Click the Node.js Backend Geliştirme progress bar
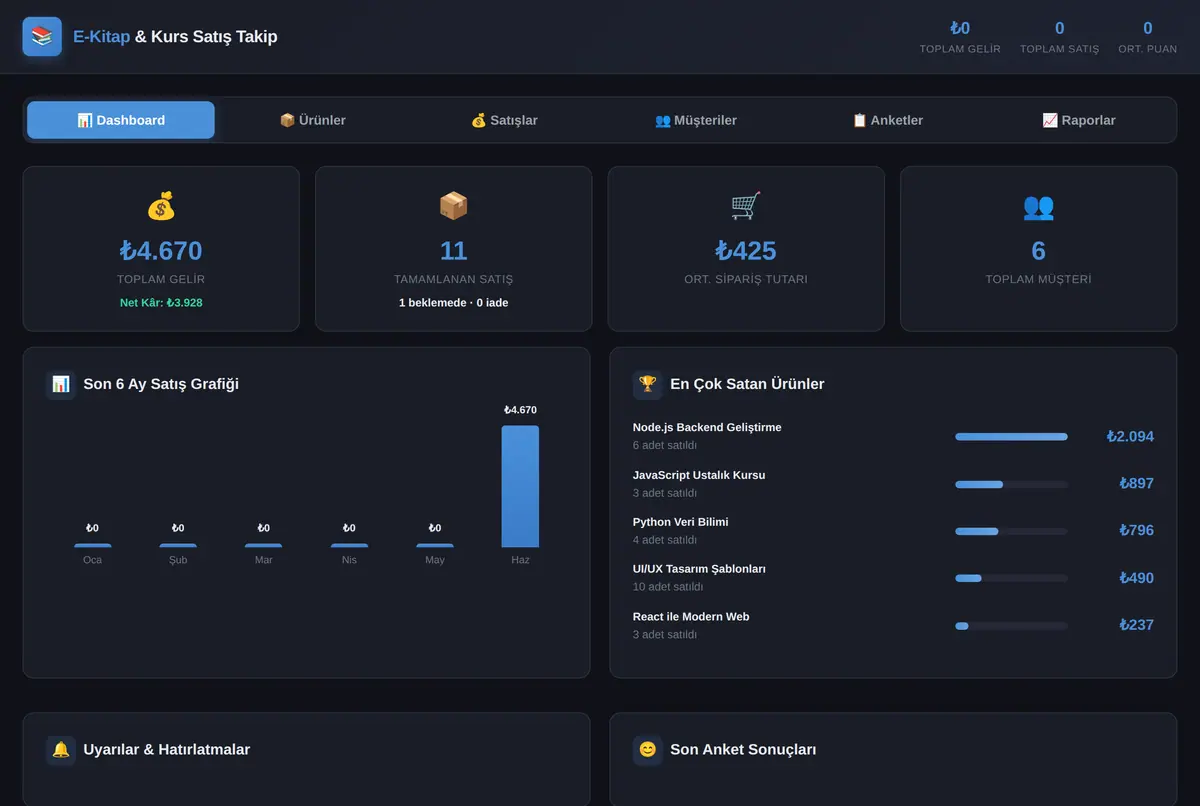This screenshot has height=806, width=1200. [x=1011, y=437]
